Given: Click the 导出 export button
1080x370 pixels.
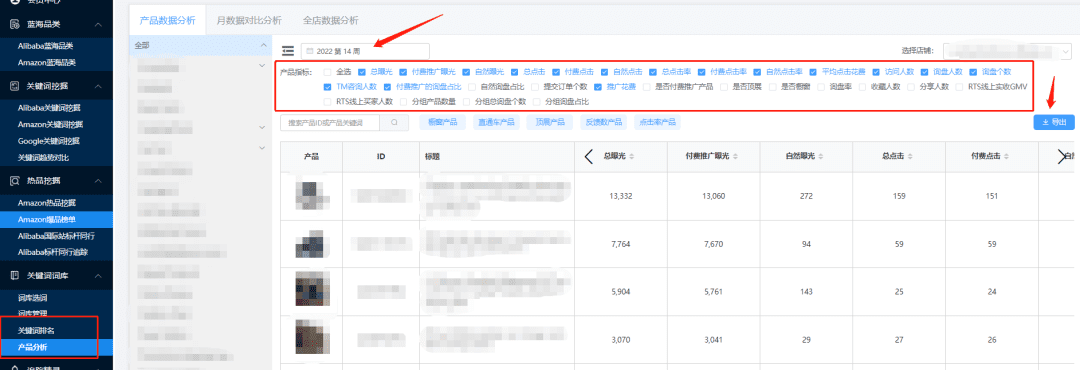Looking at the screenshot, I should pyautogui.click(x=1054, y=122).
